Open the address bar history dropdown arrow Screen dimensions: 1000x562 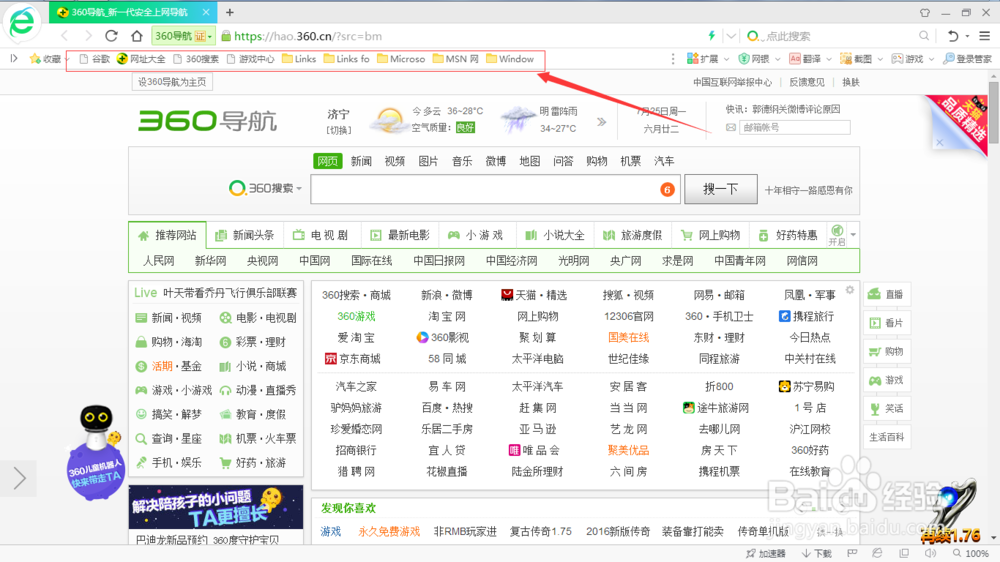[732, 36]
